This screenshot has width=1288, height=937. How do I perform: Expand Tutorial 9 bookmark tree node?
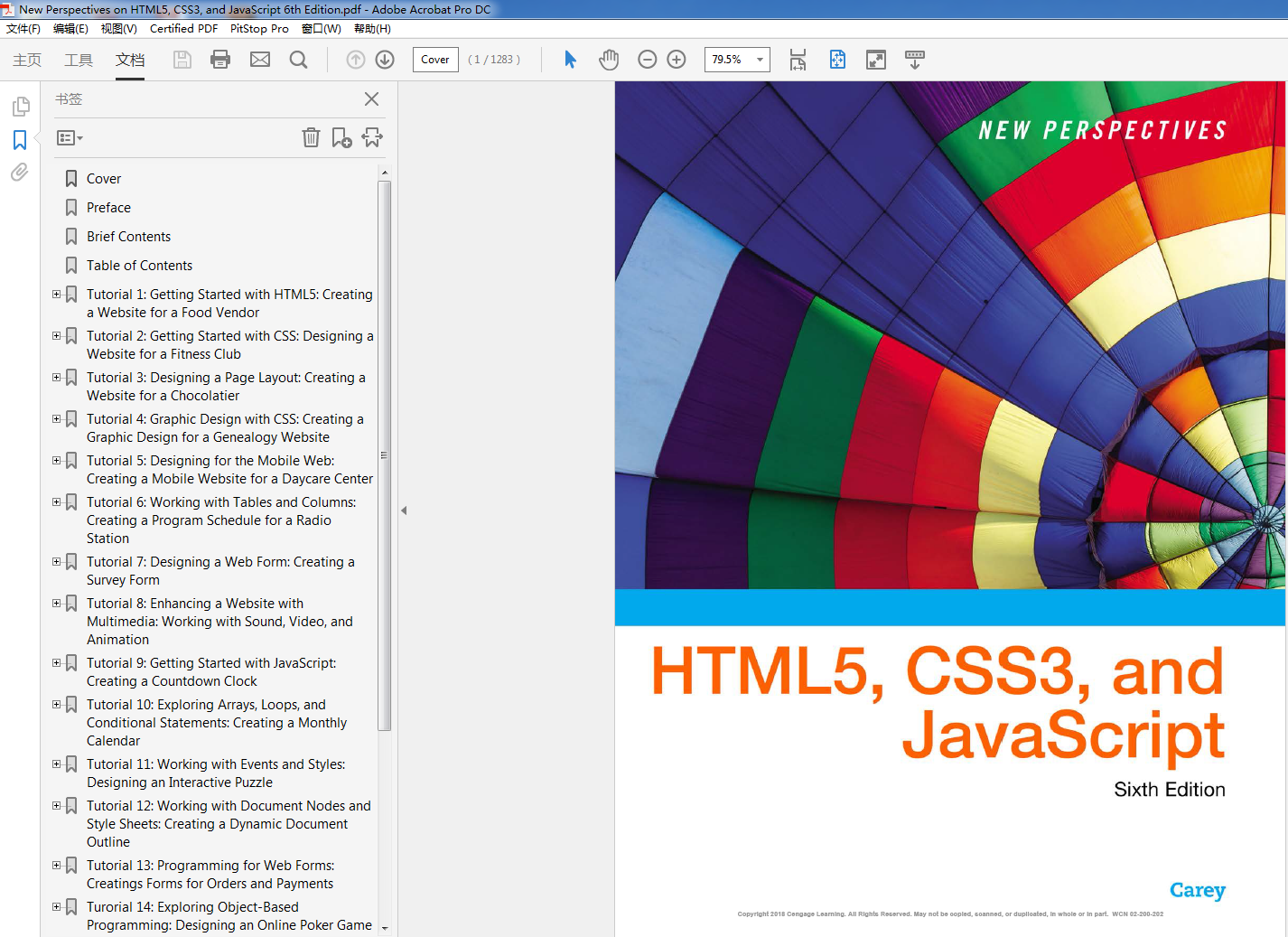pyautogui.click(x=57, y=663)
